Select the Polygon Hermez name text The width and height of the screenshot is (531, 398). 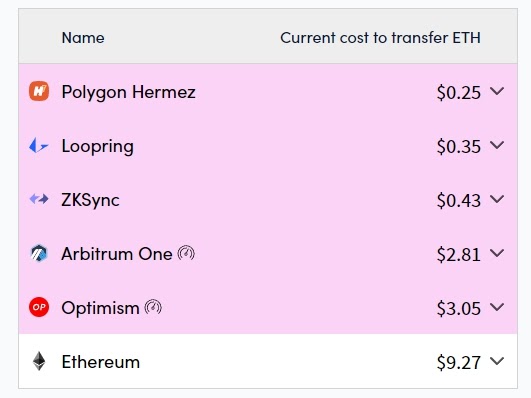[x=129, y=92]
